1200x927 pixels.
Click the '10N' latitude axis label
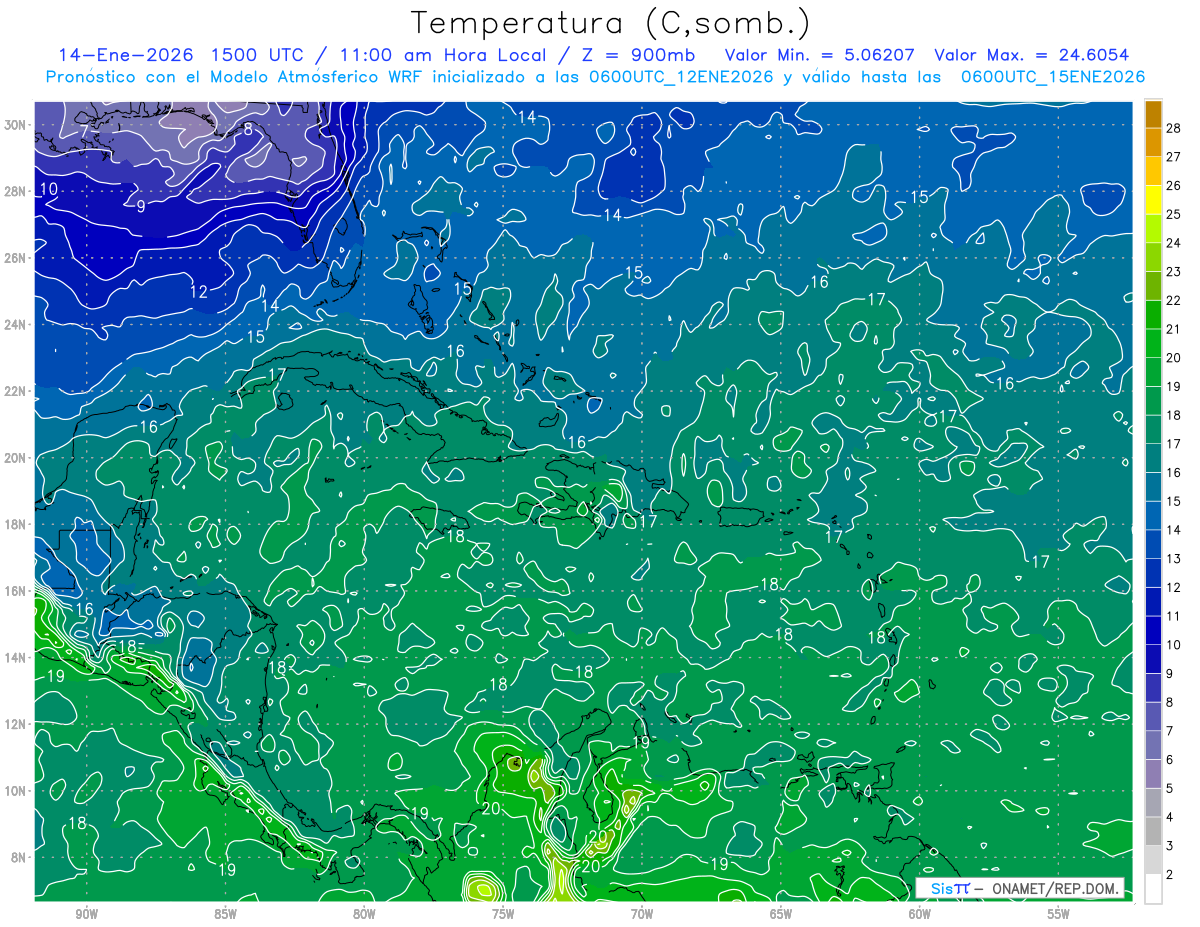pyautogui.click(x=15, y=791)
